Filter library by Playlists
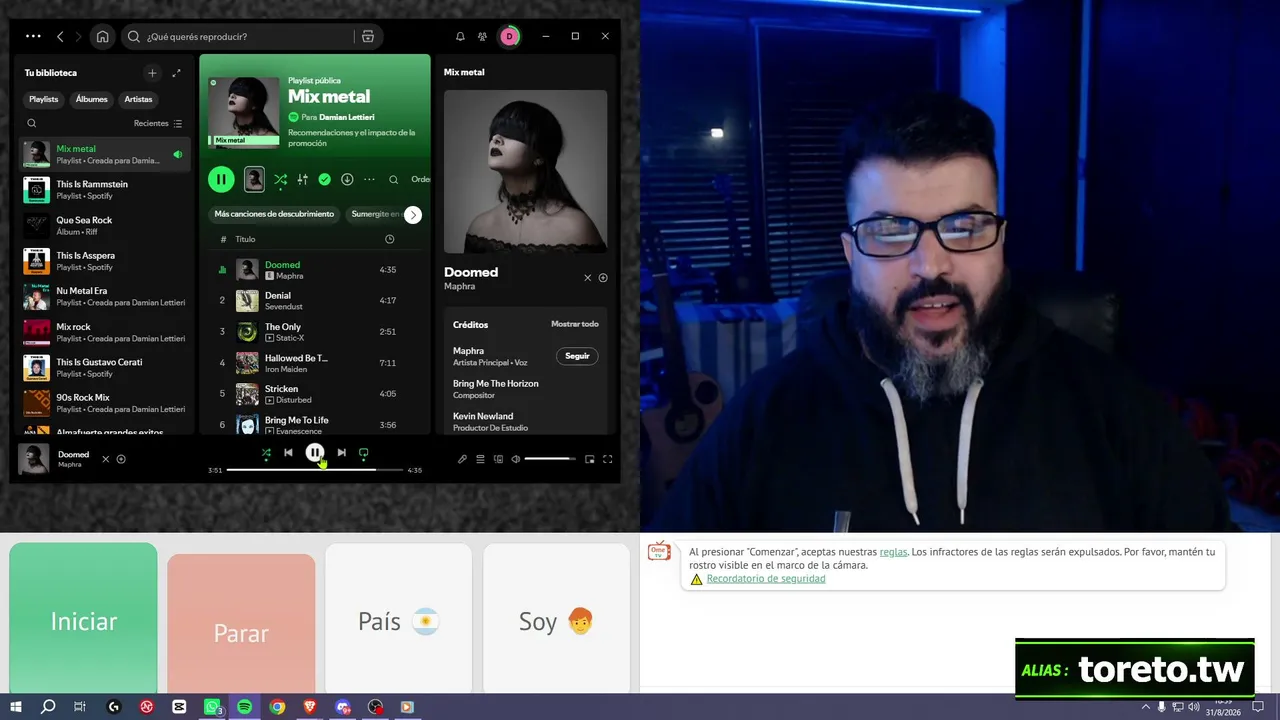Viewport: 1280px width, 720px height. coord(44,100)
